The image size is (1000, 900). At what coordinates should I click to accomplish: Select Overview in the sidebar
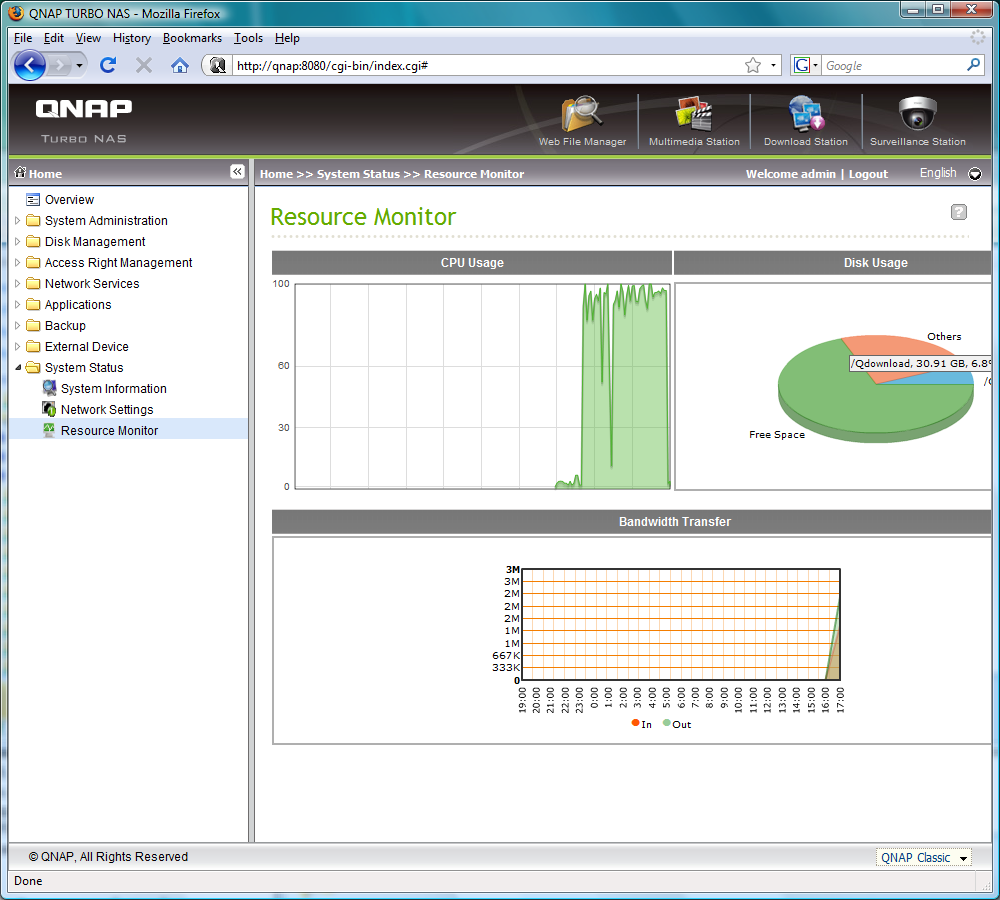(69, 200)
